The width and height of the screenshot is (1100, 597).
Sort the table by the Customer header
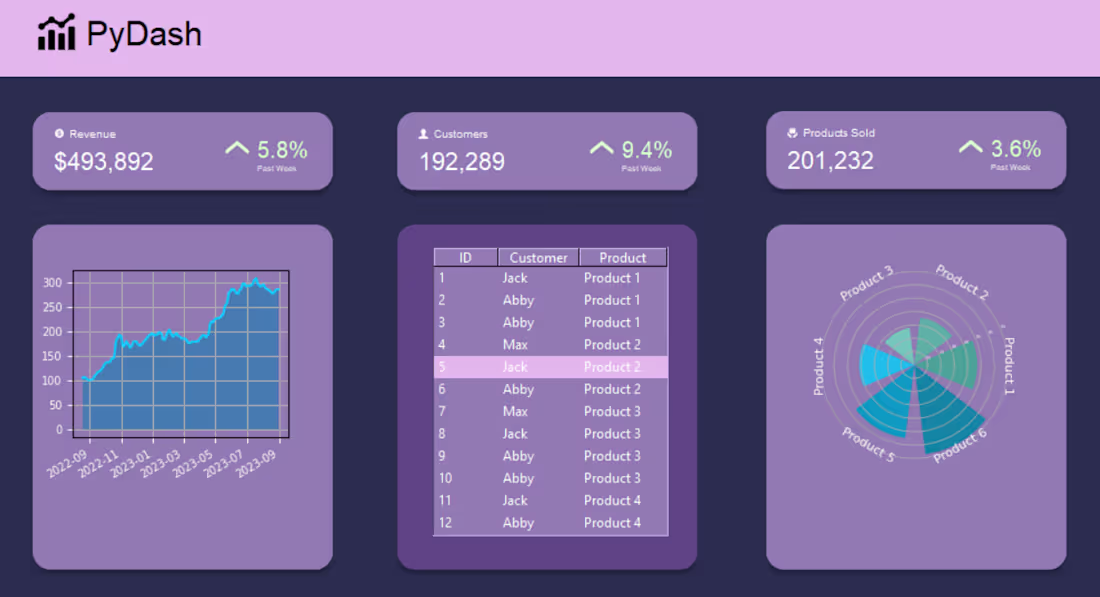click(538, 257)
